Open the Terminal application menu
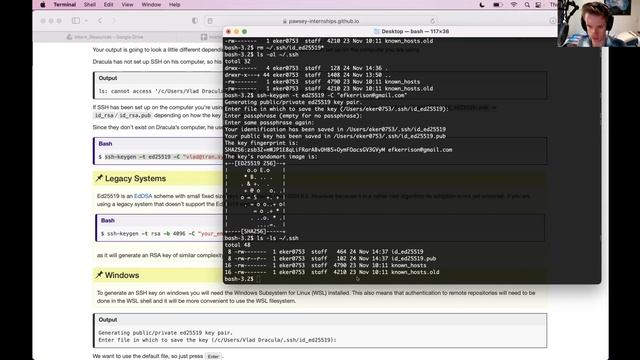Screen dimensions: 640x360 64,5
